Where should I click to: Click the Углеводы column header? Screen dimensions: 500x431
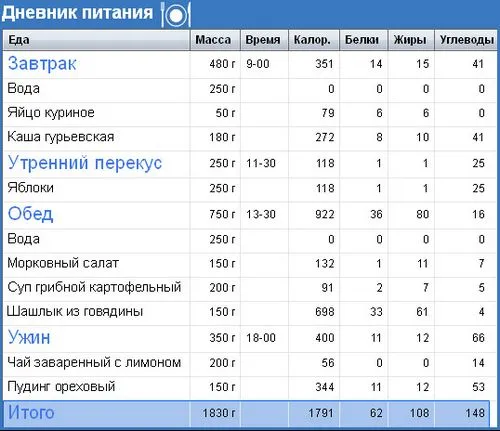[466, 40]
